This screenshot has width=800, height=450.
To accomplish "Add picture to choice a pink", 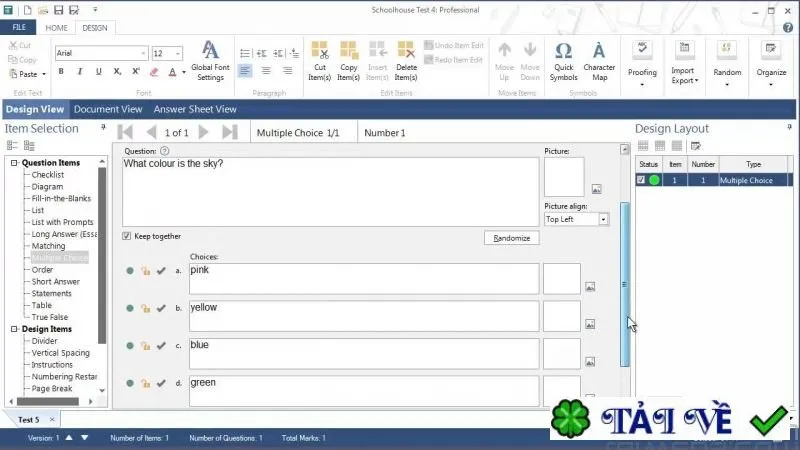I will [590, 286].
